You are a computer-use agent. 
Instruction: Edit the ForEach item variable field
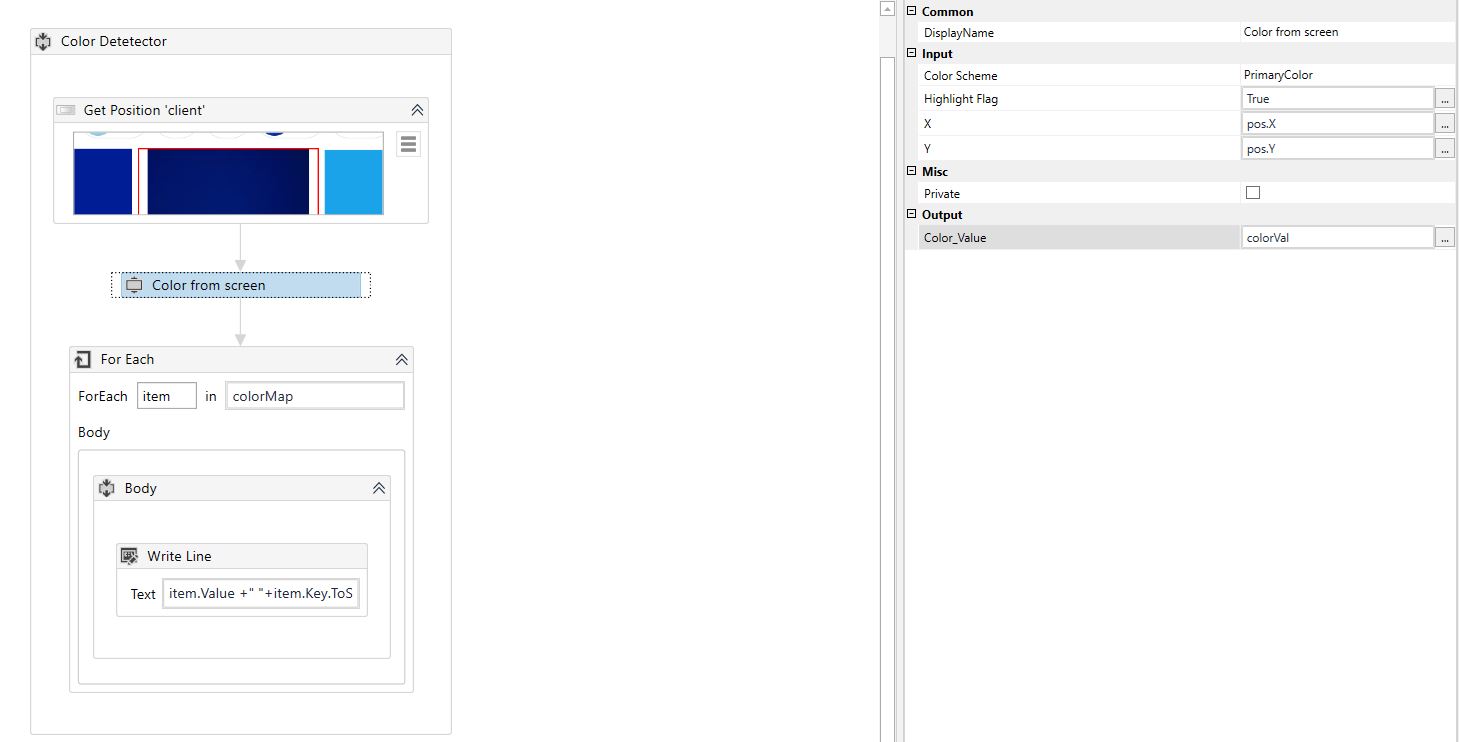point(167,396)
